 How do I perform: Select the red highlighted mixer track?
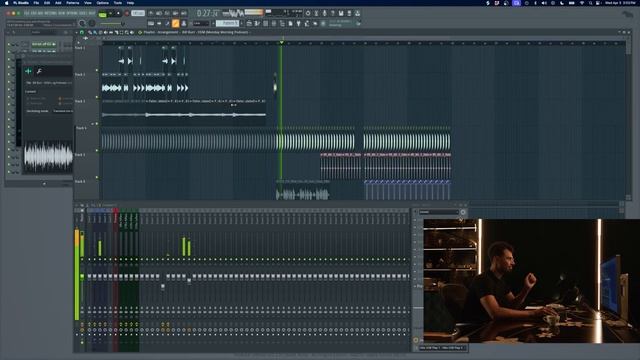click(x=116, y=280)
